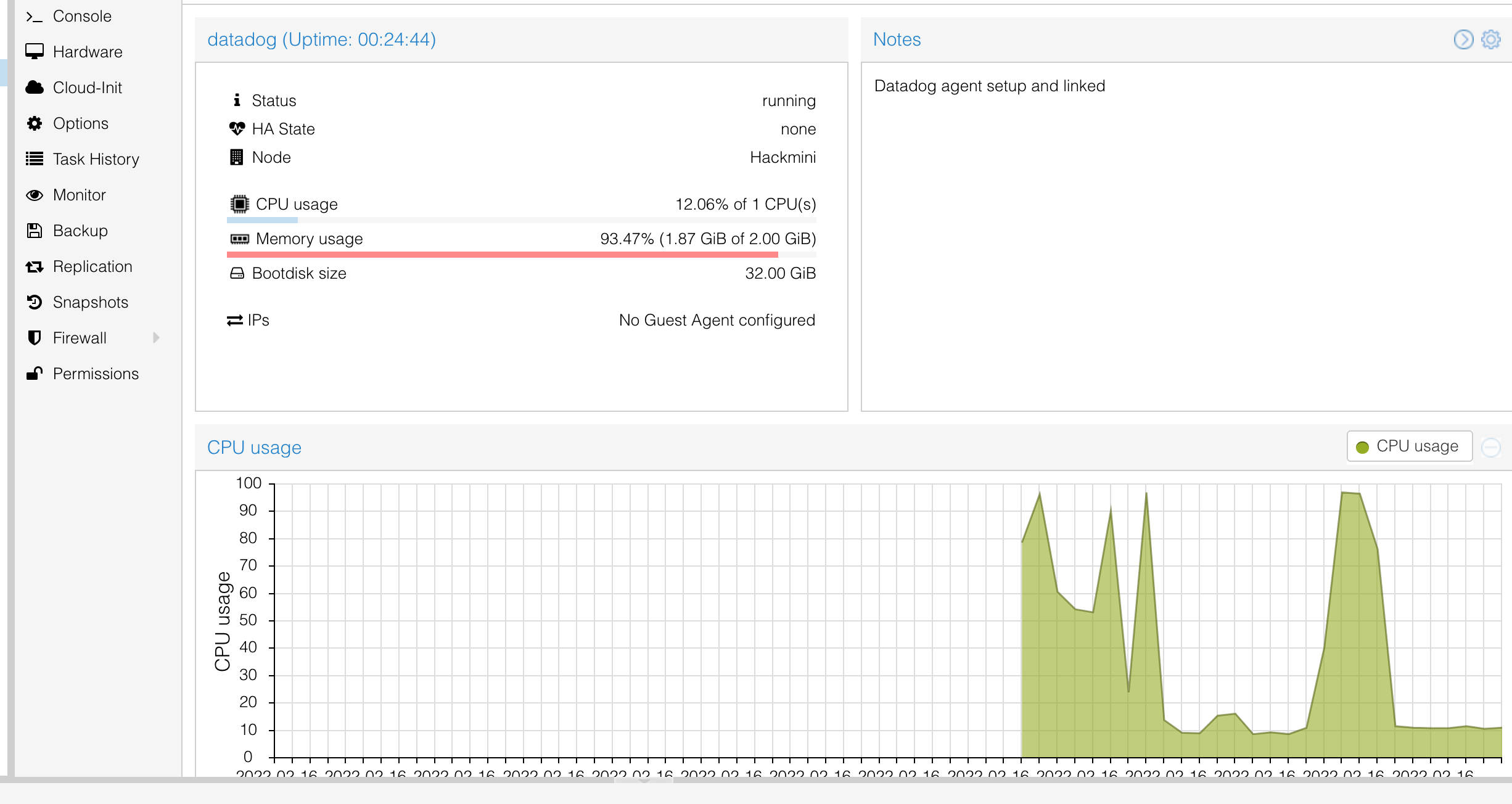Click the Bootdisk size drive icon
Image resolution: width=1512 pixels, height=804 pixels.
pos(237,273)
